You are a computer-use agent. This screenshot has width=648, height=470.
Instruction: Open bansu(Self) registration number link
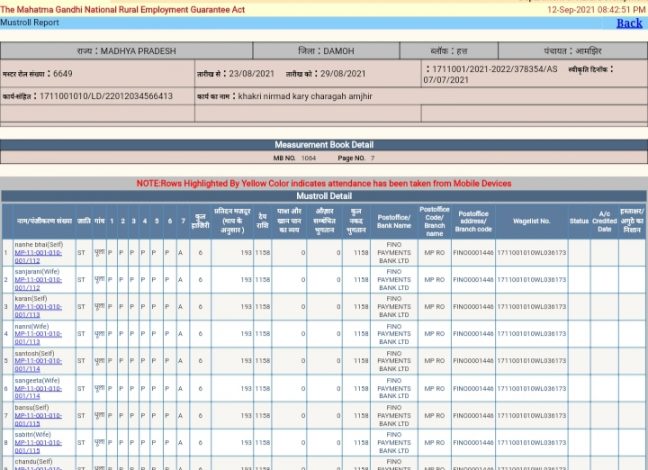tap(38, 420)
